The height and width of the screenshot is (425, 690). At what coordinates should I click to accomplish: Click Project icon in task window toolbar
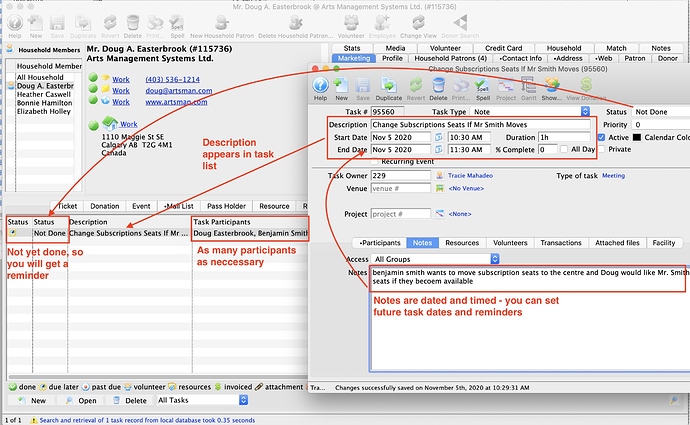[506, 85]
